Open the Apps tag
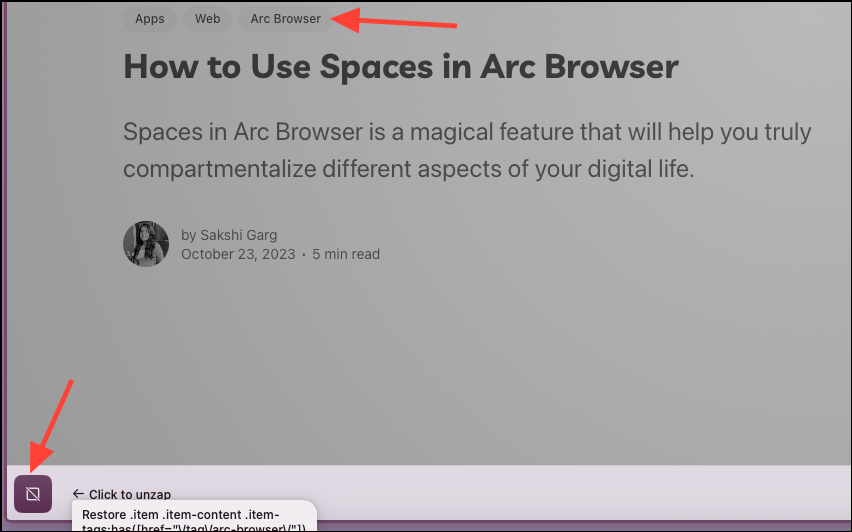Image resolution: width=852 pixels, height=532 pixels. coord(150,18)
